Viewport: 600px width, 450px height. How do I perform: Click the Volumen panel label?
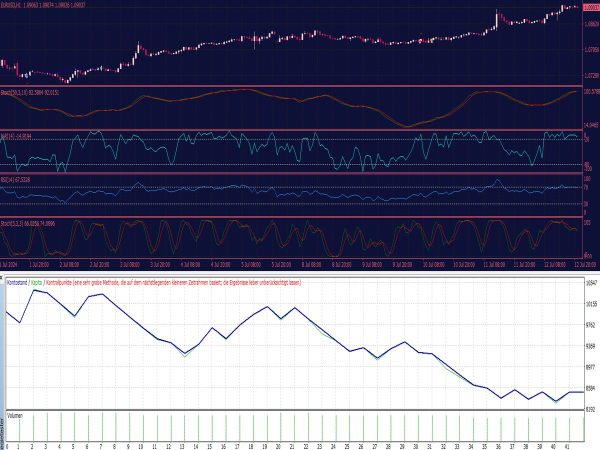[x=15, y=416]
